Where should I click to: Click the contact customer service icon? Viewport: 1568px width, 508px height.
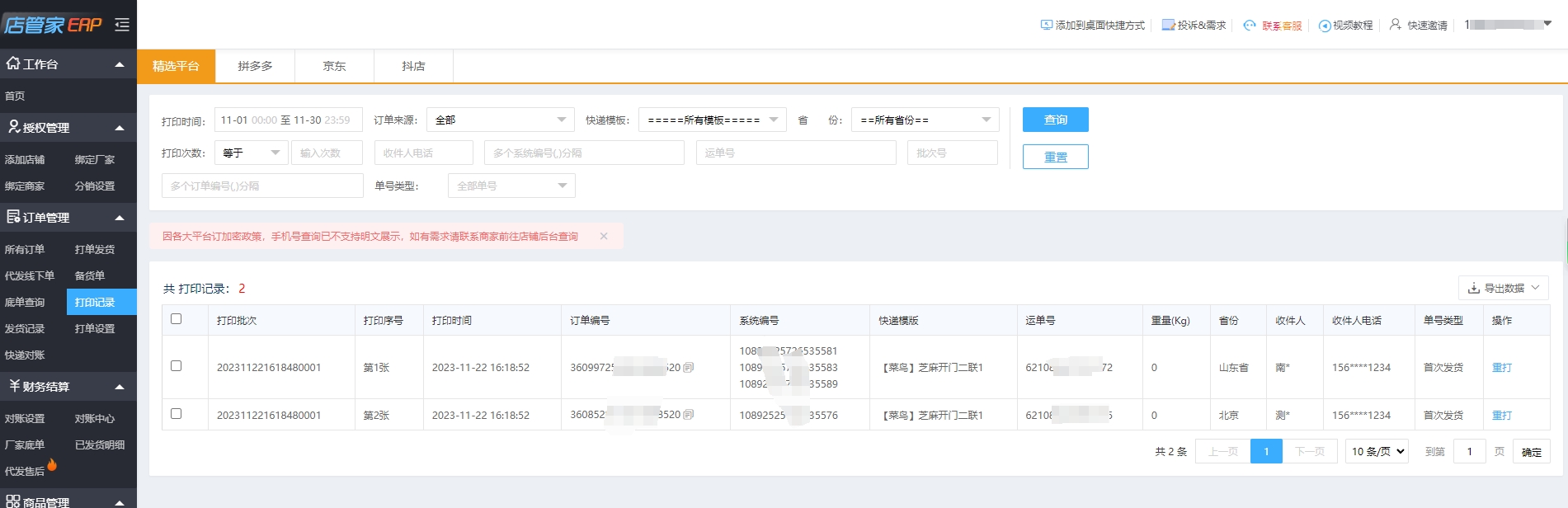click(x=1250, y=25)
